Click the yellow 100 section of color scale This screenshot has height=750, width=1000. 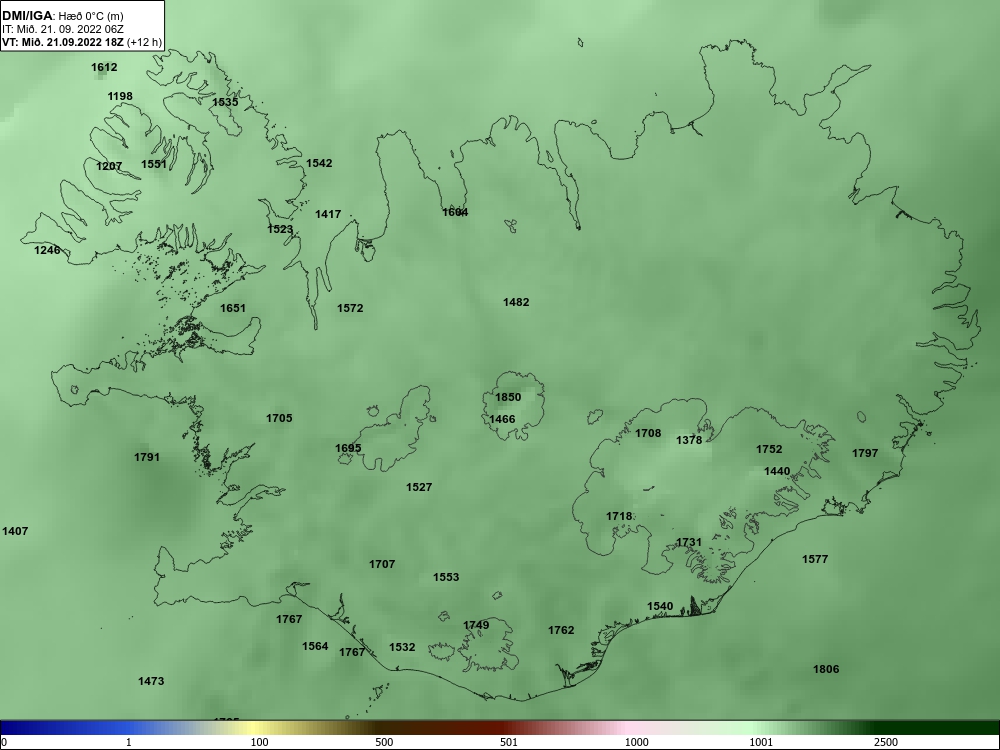(x=255, y=728)
